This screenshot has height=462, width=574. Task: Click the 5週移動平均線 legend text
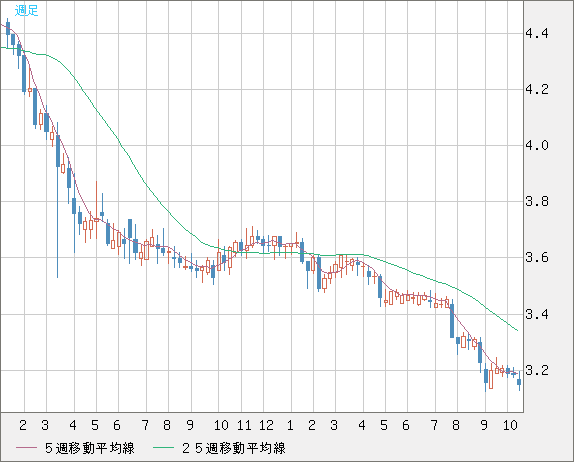point(90,448)
